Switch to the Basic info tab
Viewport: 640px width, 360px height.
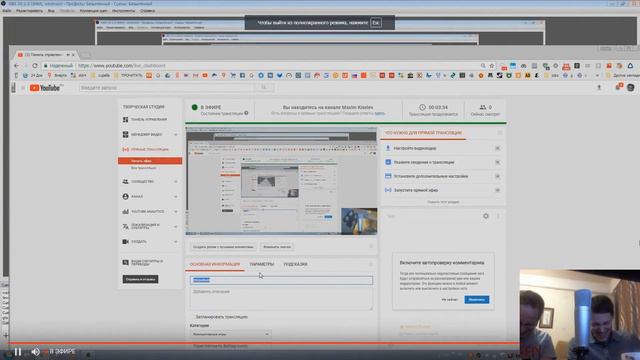[x=215, y=264]
